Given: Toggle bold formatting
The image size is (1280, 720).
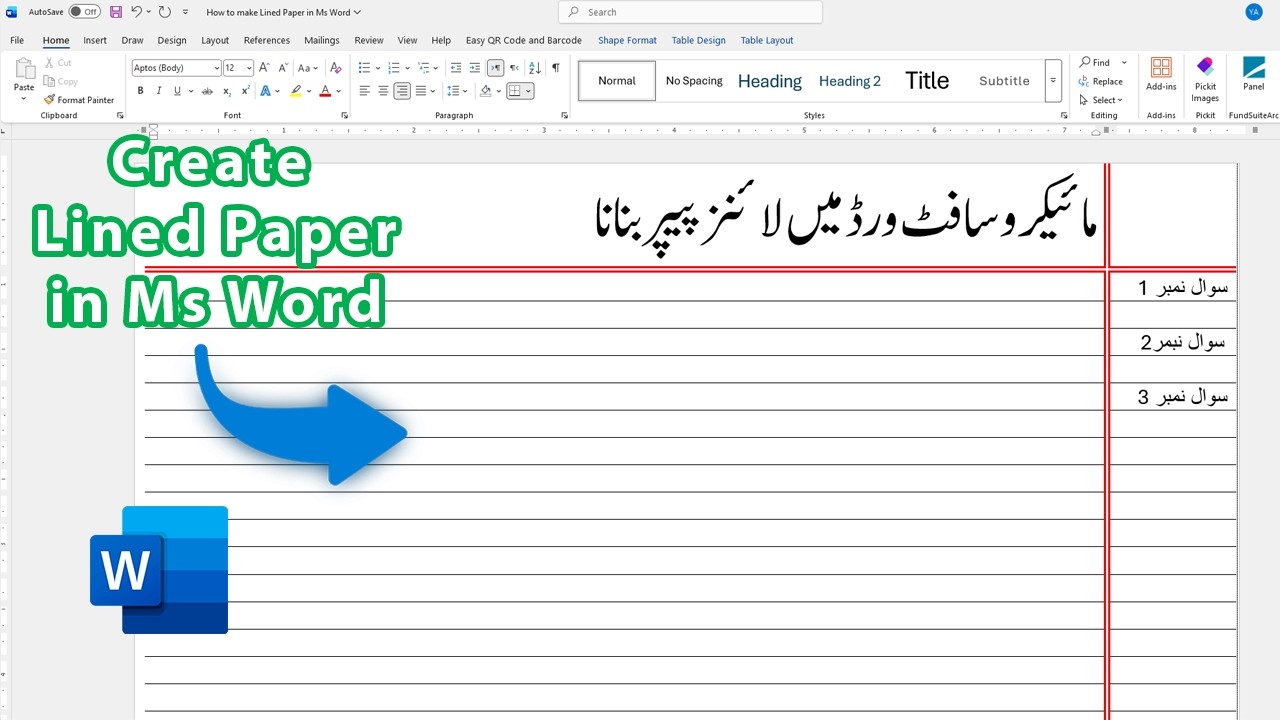Looking at the screenshot, I should (x=140, y=91).
